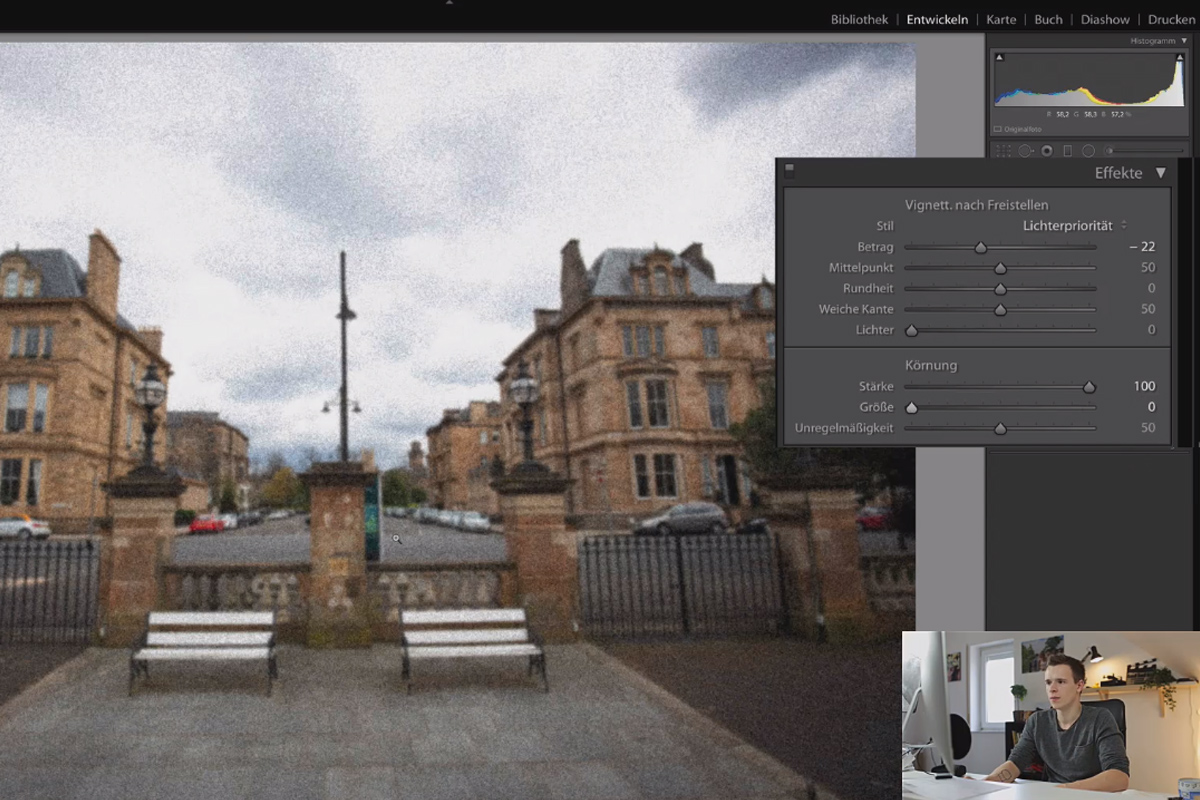Toggle highlight clipping indicator in histogram
Viewport: 1200px width, 800px height.
click(1179, 58)
